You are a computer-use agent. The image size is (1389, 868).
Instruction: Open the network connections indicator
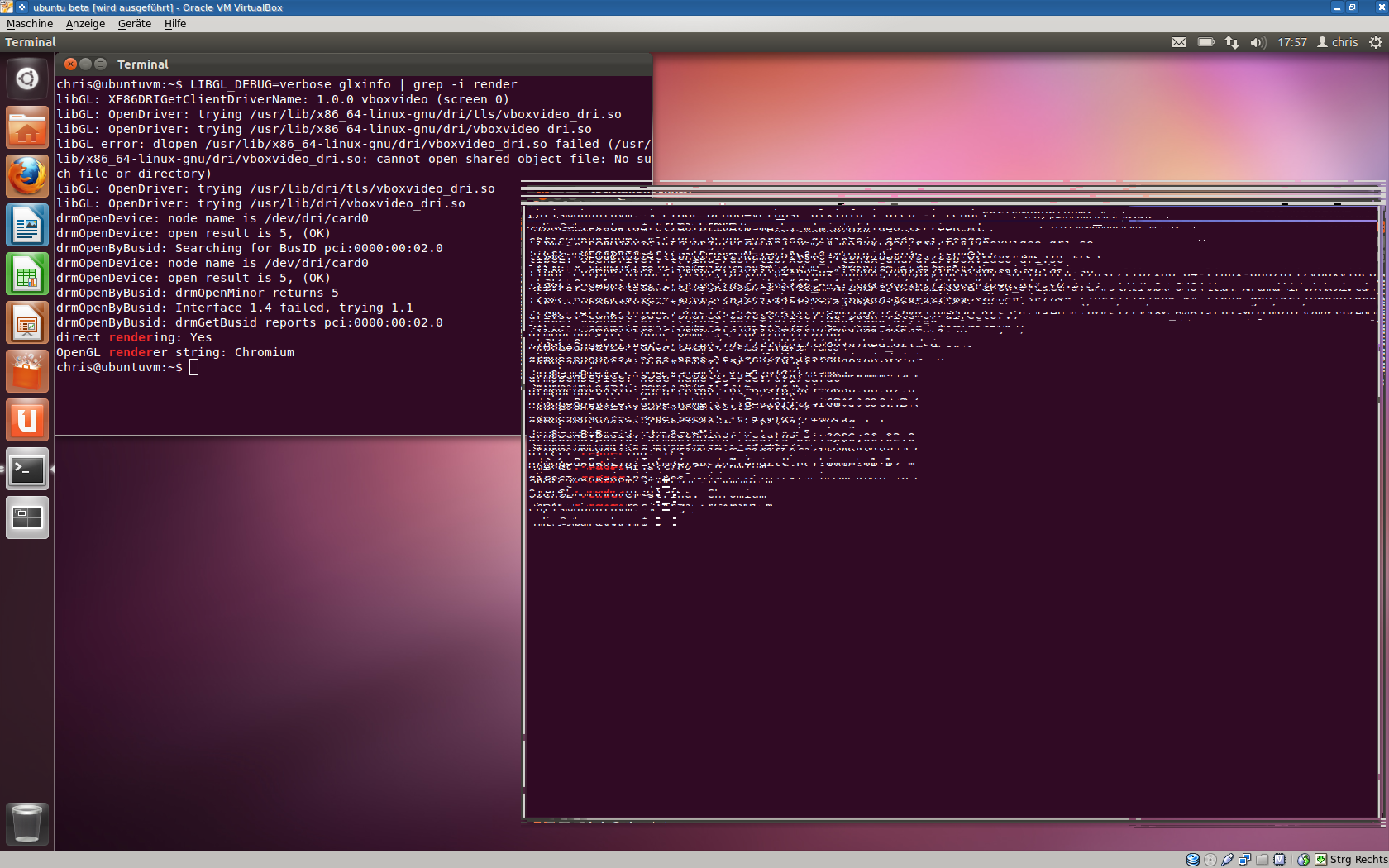coord(1232,42)
